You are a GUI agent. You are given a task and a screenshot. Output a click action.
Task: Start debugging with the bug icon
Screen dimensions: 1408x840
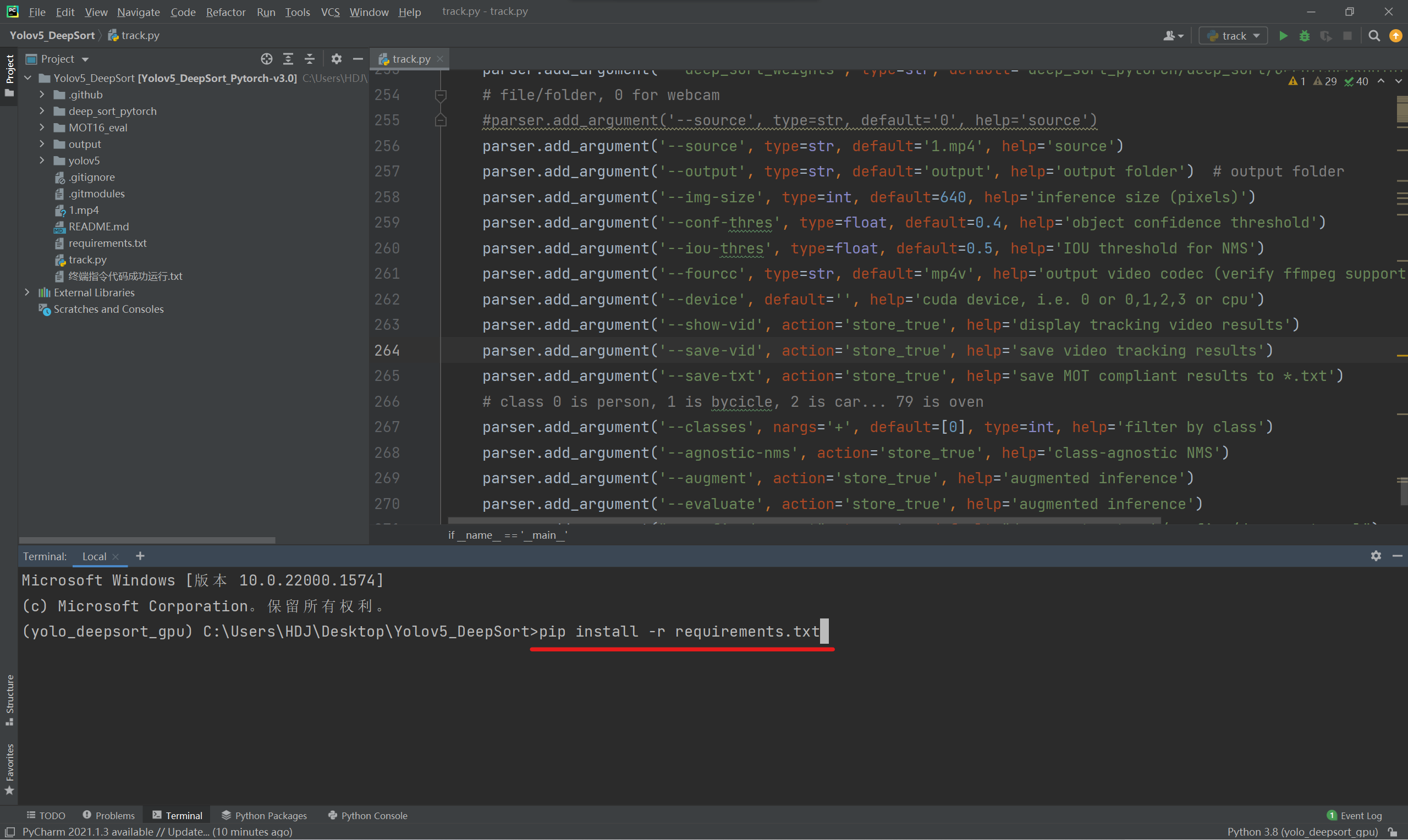1305,36
